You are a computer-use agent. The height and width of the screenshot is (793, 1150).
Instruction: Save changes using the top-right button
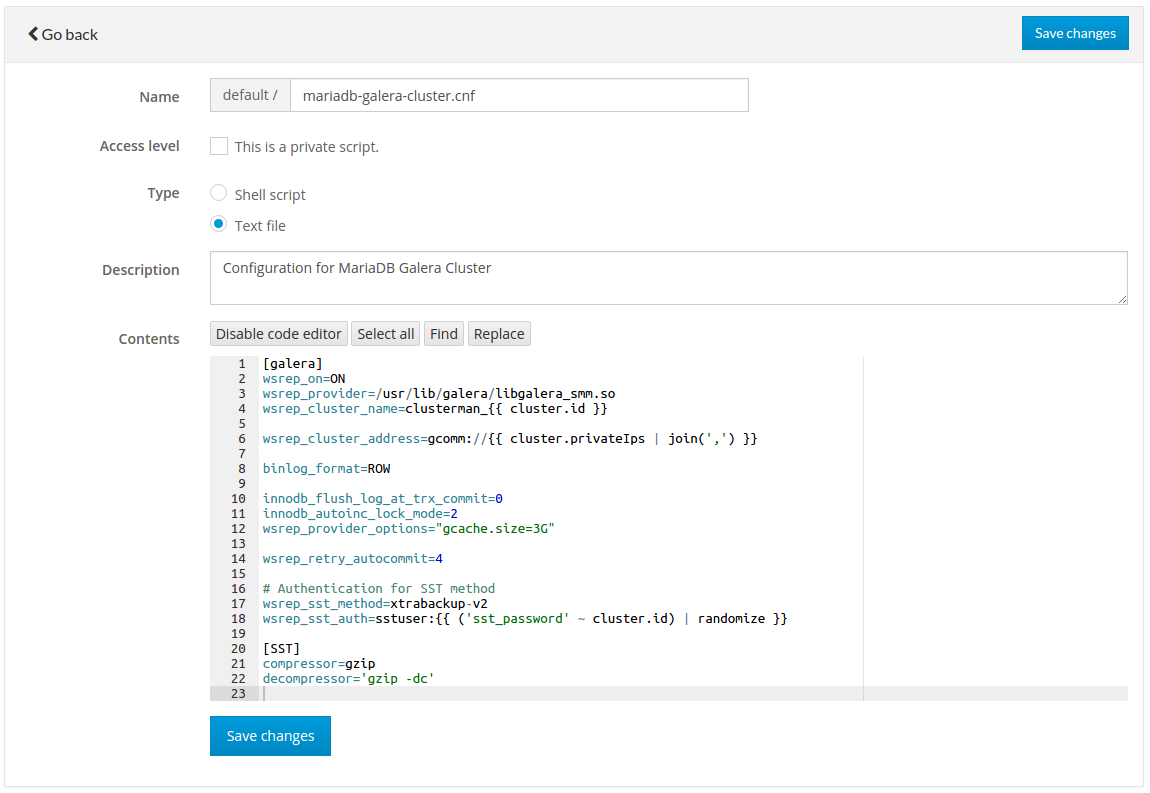(1074, 33)
